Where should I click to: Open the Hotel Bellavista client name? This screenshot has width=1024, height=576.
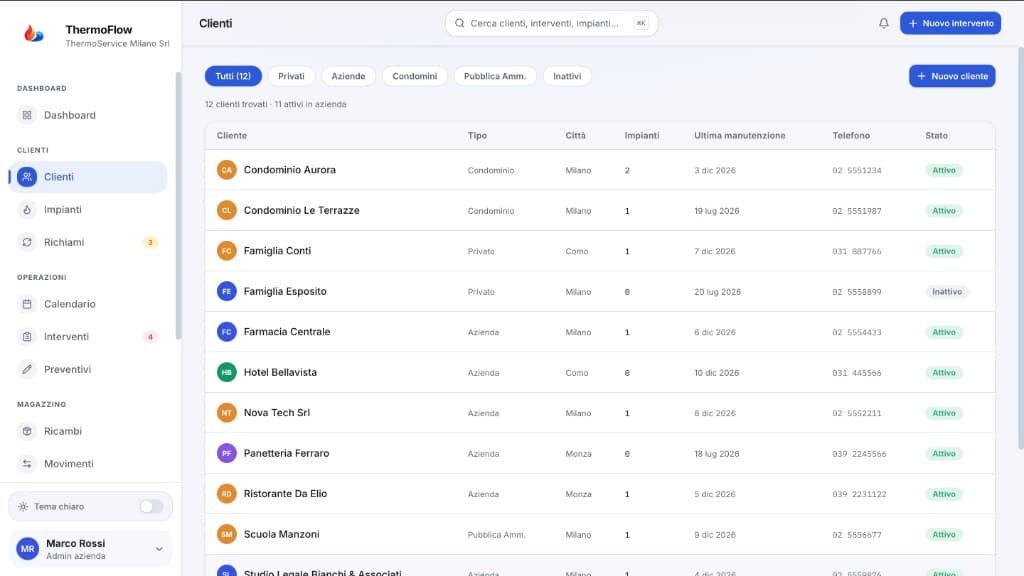click(x=280, y=372)
